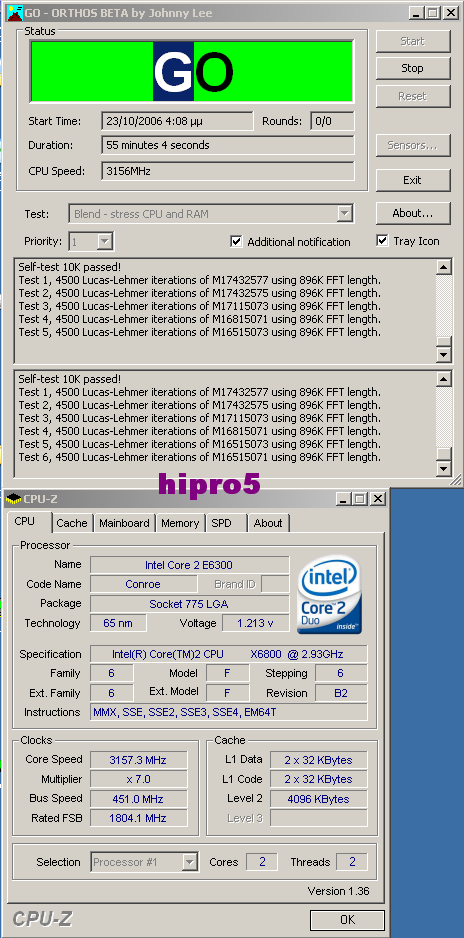Click the Technology value 65 nm
Viewport: 464px width, 938px height.
[x=118, y=623]
